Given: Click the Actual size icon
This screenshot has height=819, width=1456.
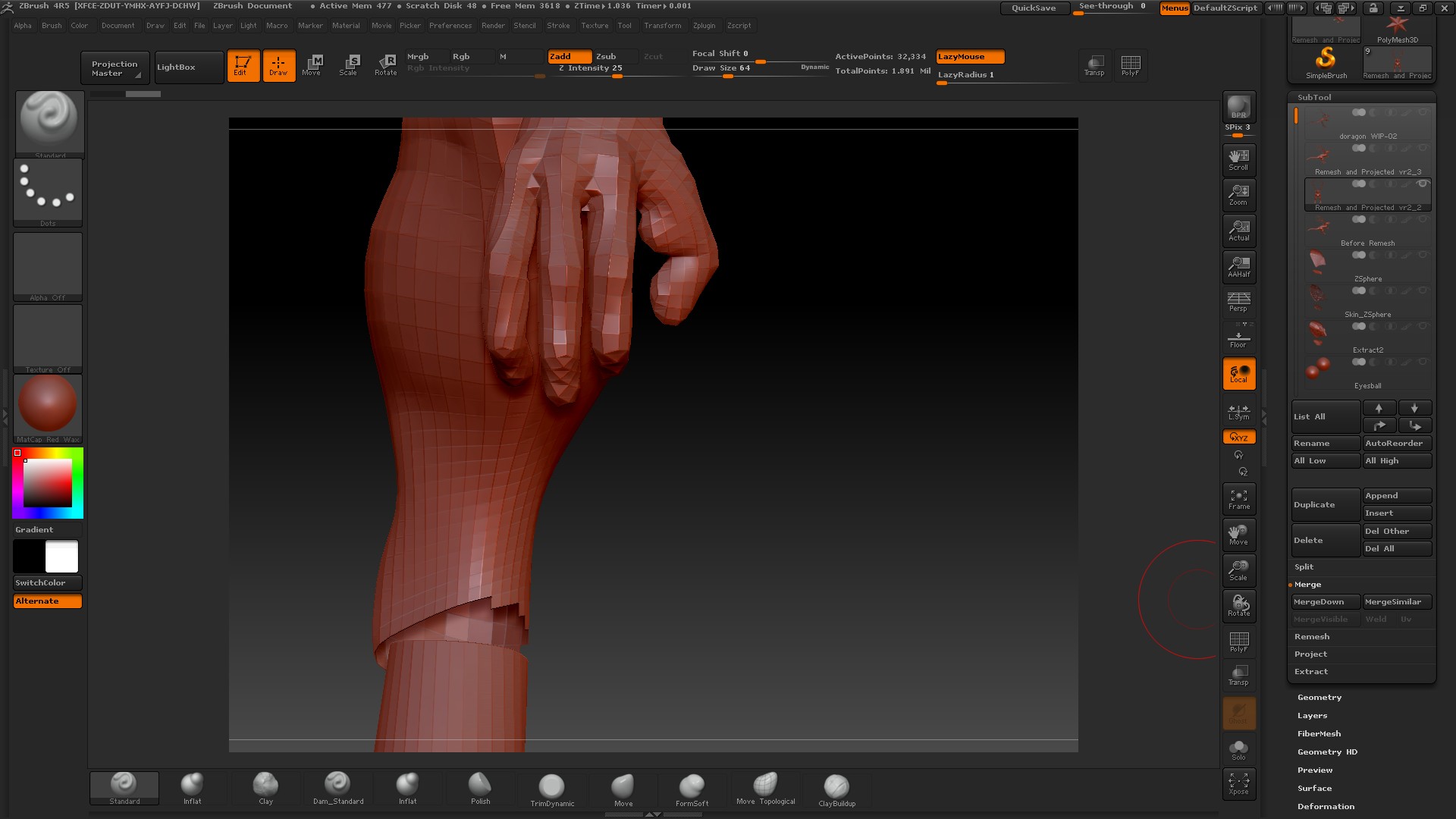Looking at the screenshot, I should pyautogui.click(x=1238, y=231).
